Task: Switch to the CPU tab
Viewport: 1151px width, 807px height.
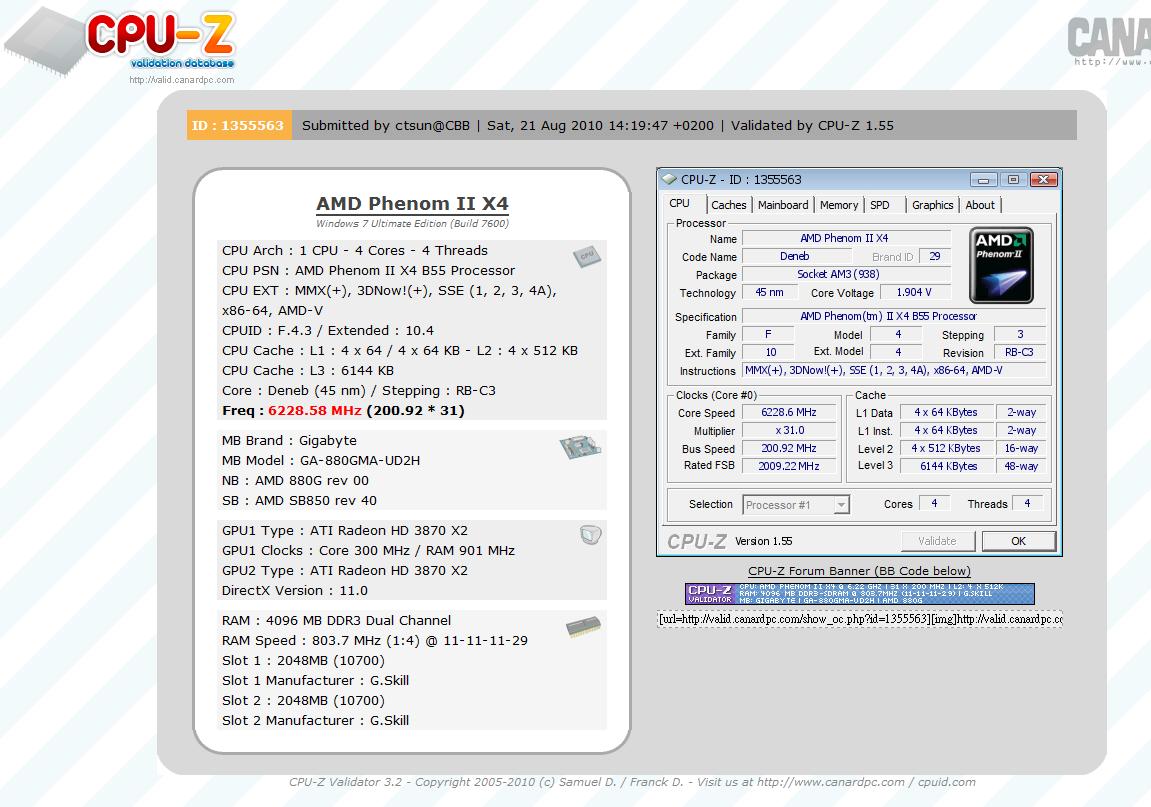Action: (x=680, y=203)
